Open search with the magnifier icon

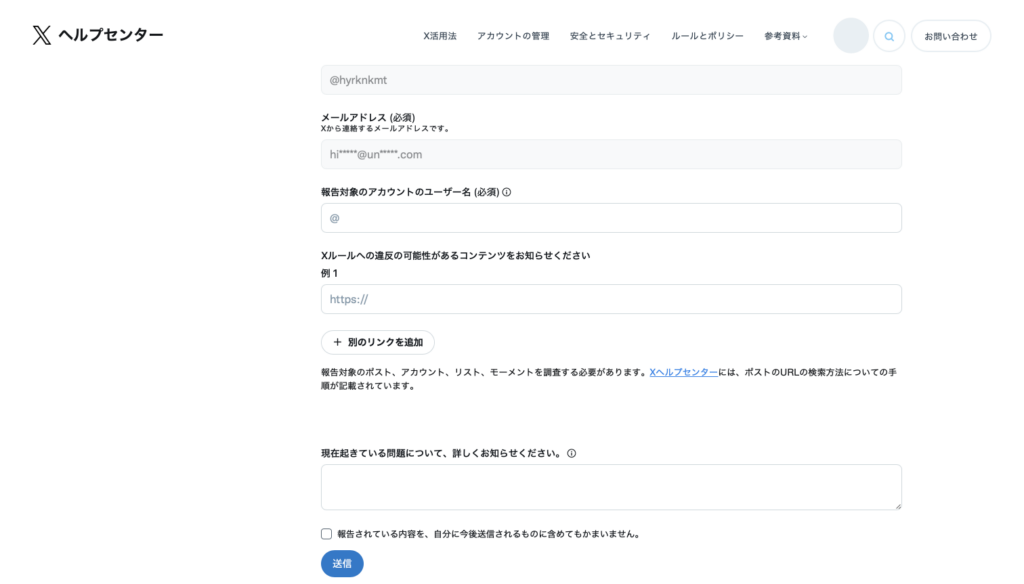888,36
